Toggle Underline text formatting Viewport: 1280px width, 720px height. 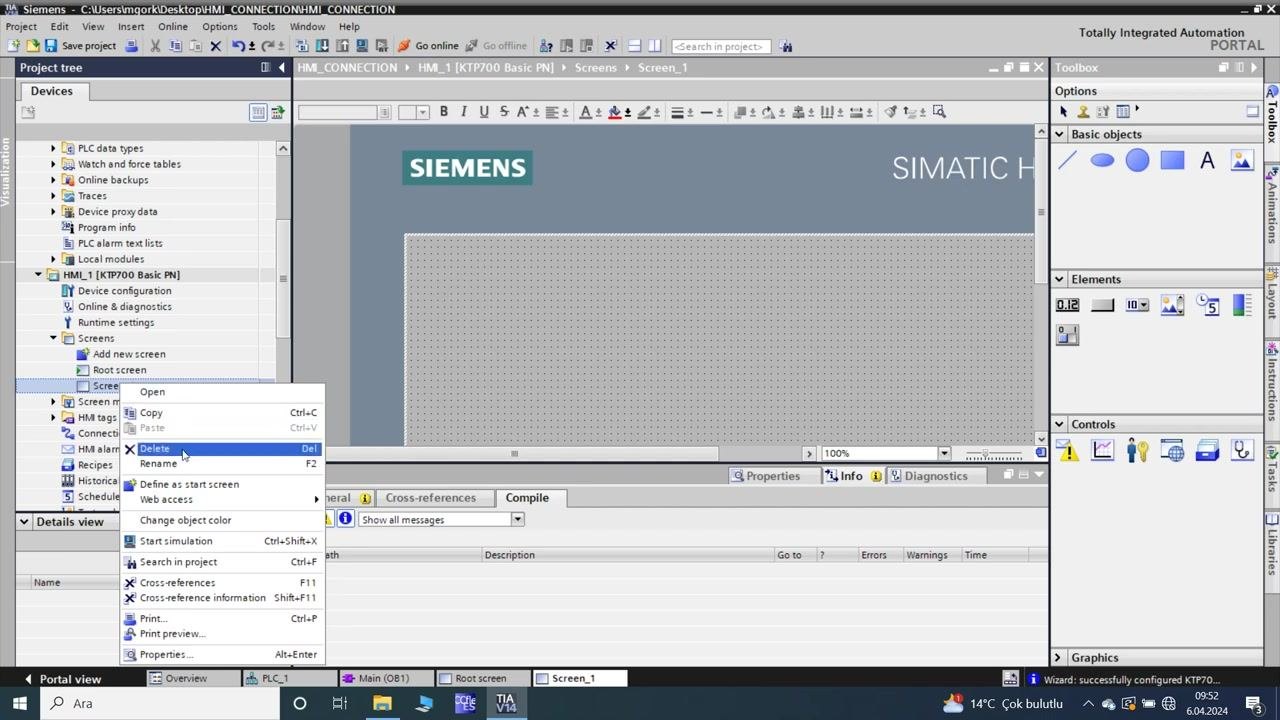[484, 112]
